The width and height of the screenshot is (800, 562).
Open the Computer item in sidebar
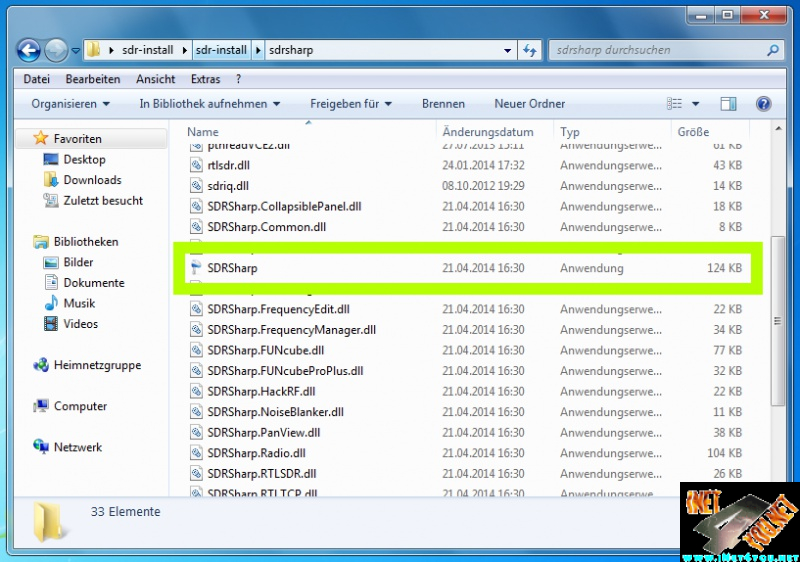click(80, 406)
